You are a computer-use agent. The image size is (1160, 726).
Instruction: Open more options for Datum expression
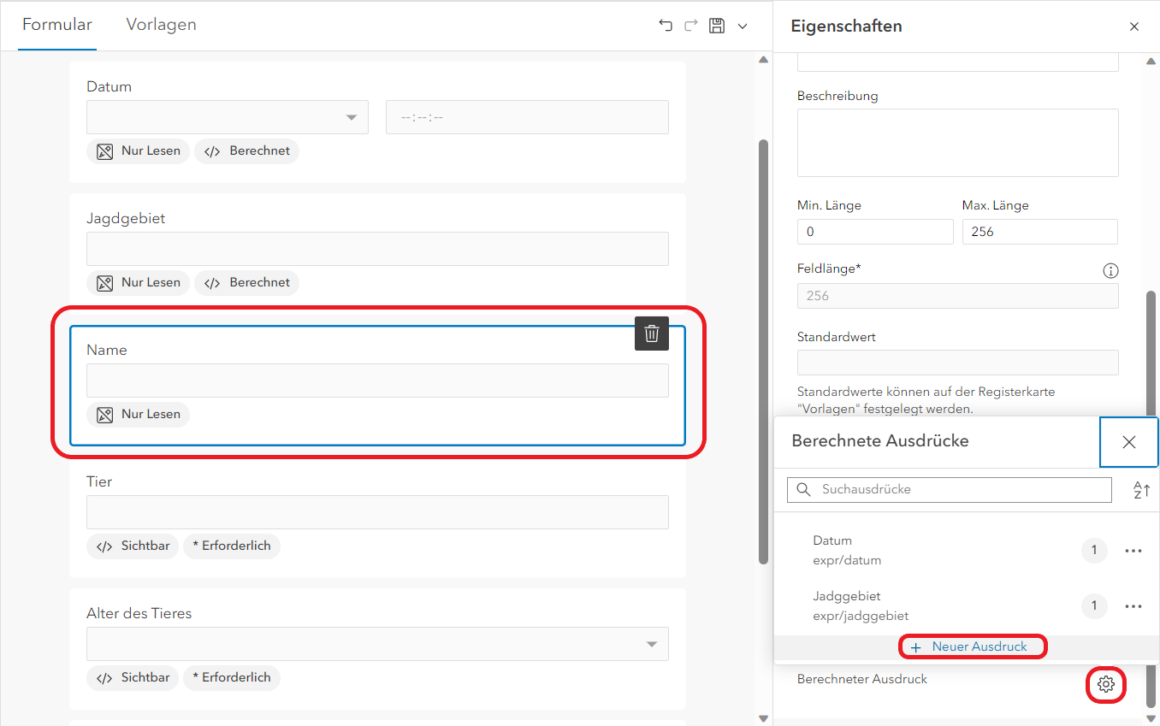point(1133,551)
